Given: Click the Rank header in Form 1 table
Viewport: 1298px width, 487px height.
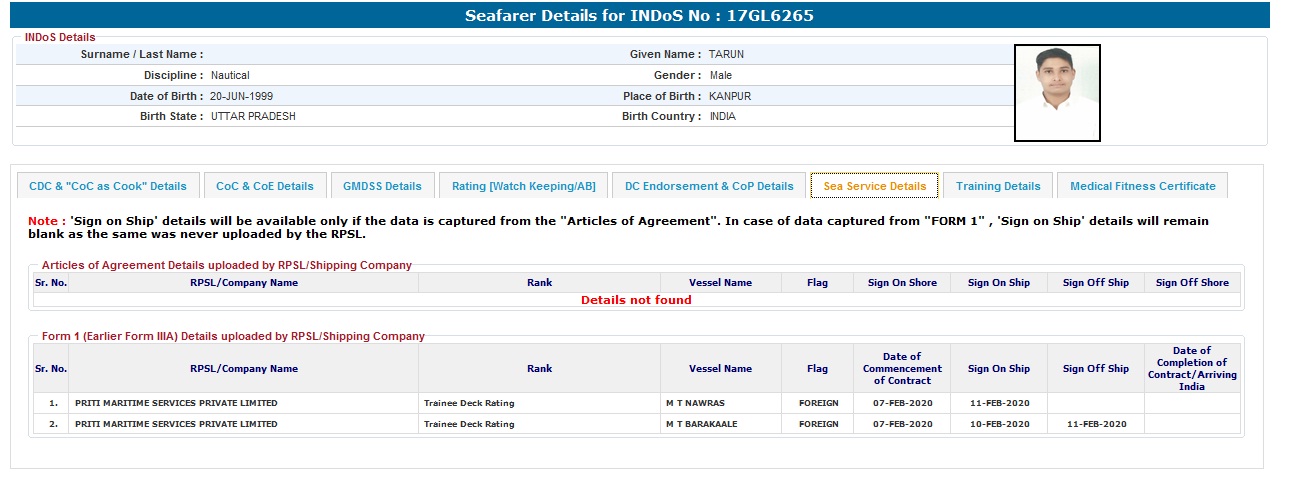Looking at the screenshot, I should (x=539, y=368).
